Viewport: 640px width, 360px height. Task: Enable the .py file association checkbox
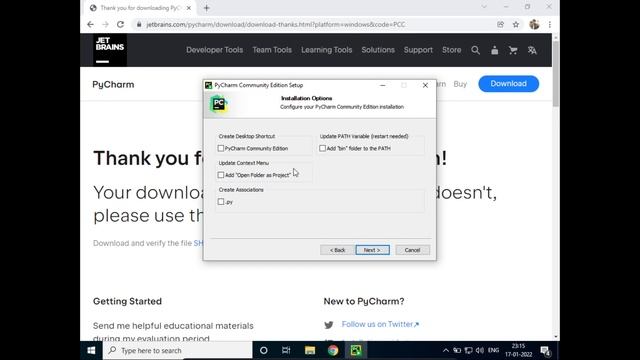221,202
